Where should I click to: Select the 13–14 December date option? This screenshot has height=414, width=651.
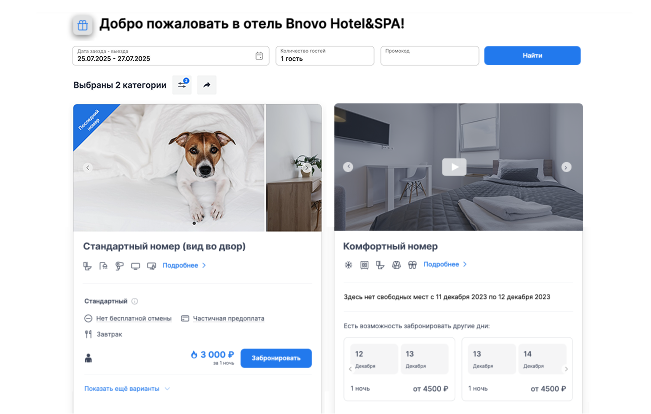point(517,369)
